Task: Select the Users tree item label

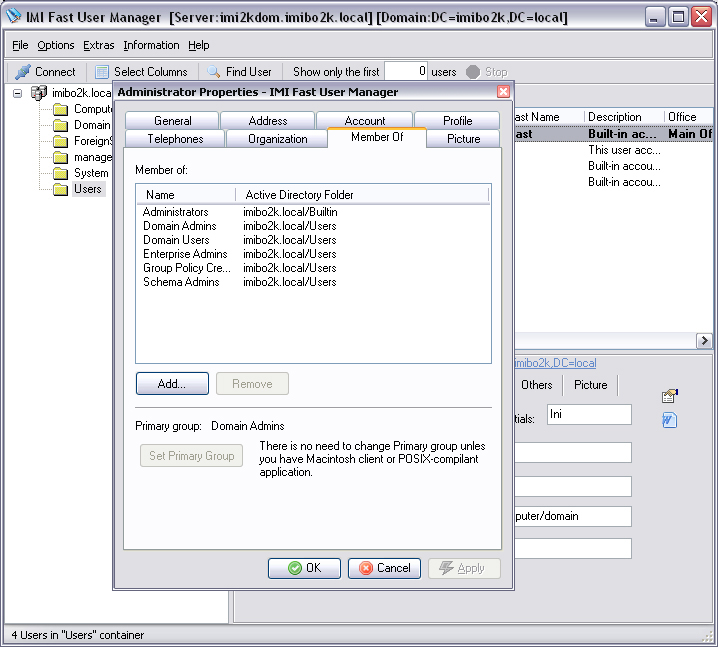Action: click(88, 189)
